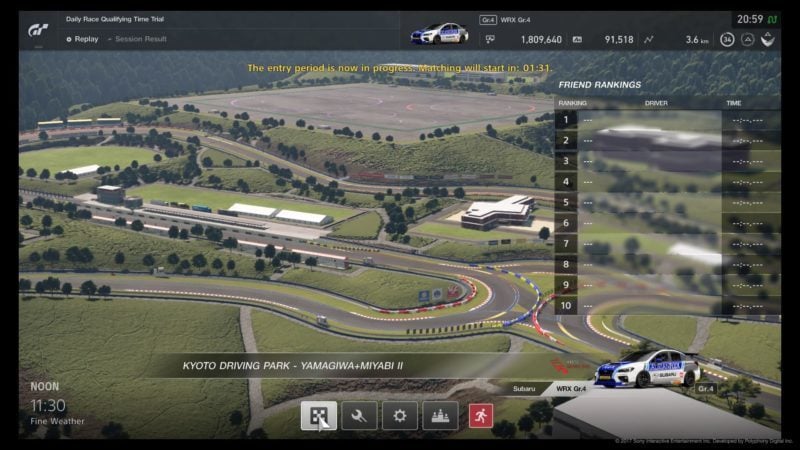
Task: Click the large Subaru WRX car image at the bottom
Action: click(648, 368)
